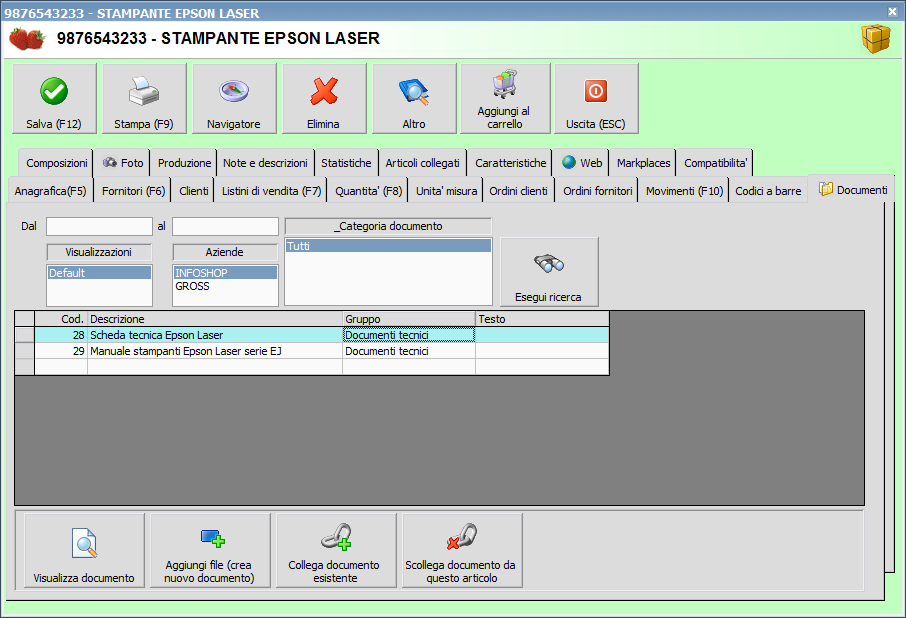Image resolution: width=906 pixels, height=618 pixels.
Task: Switch to Ordini fornitori tab
Action: (x=597, y=191)
